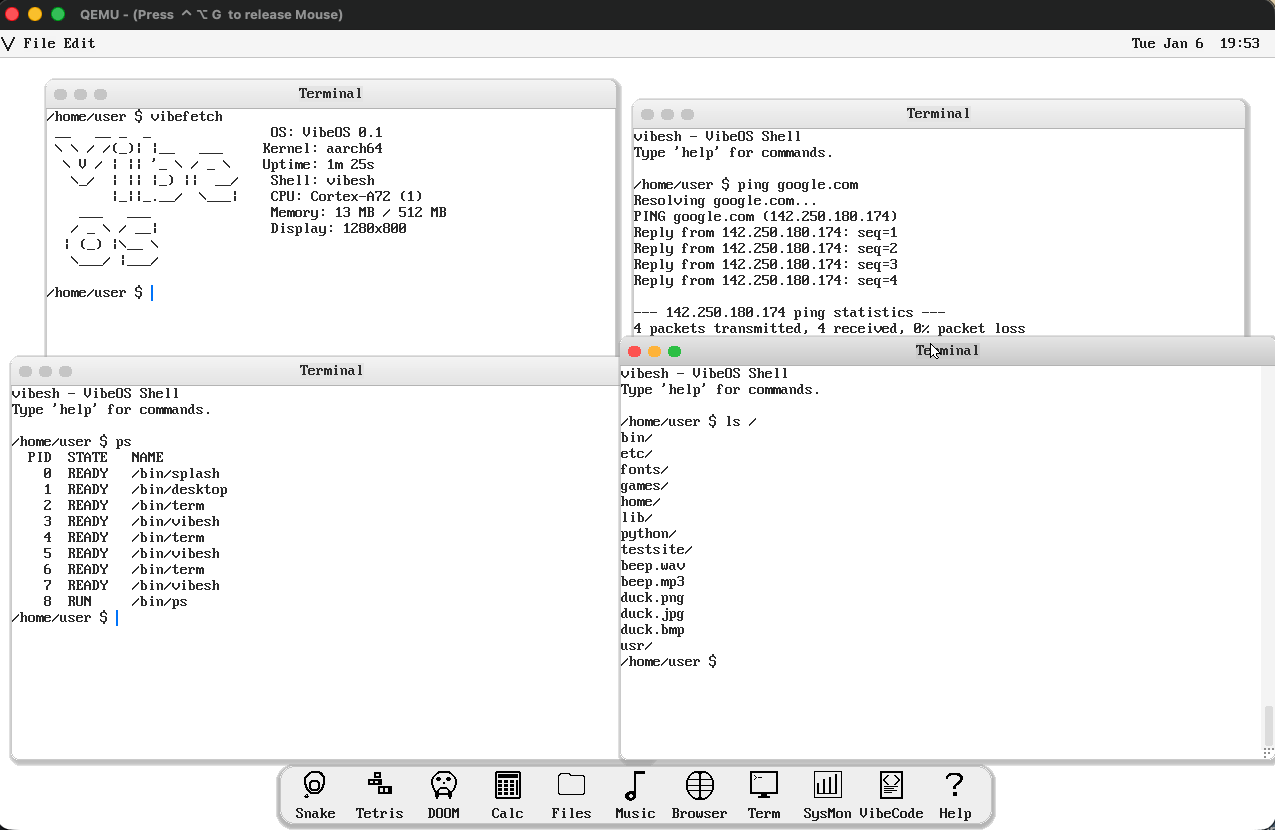Launch the VibeCode editor
Viewport: 1275px width, 830px height.
pyautogui.click(x=891, y=786)
